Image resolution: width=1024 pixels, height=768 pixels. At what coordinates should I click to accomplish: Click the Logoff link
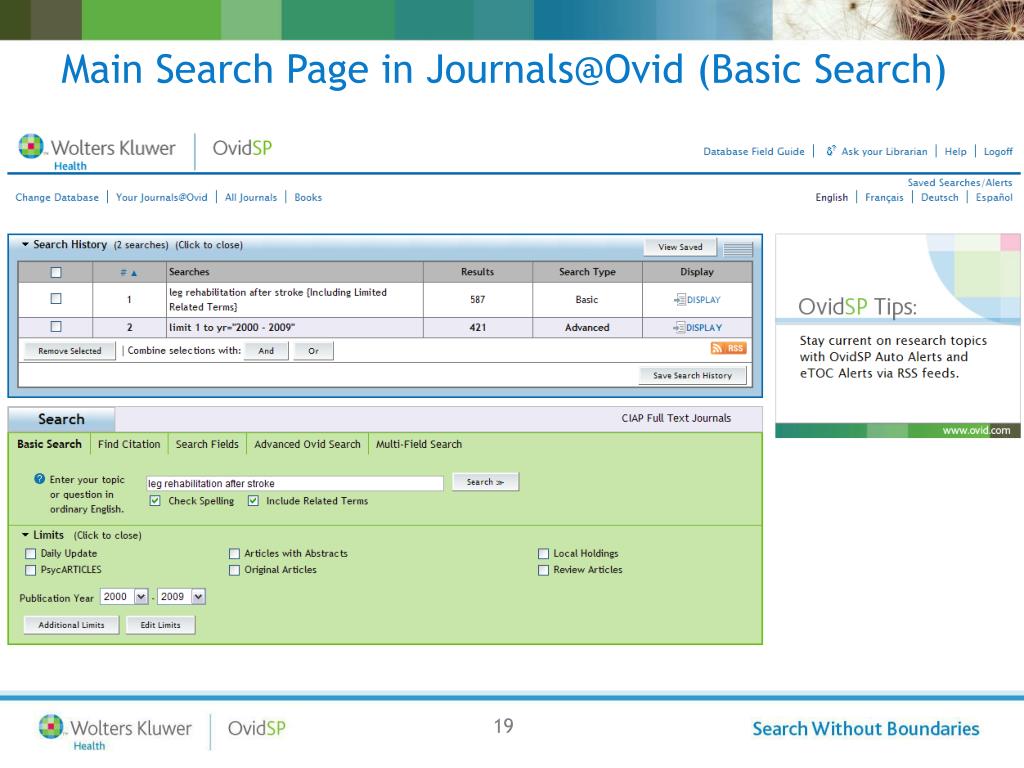998,152
